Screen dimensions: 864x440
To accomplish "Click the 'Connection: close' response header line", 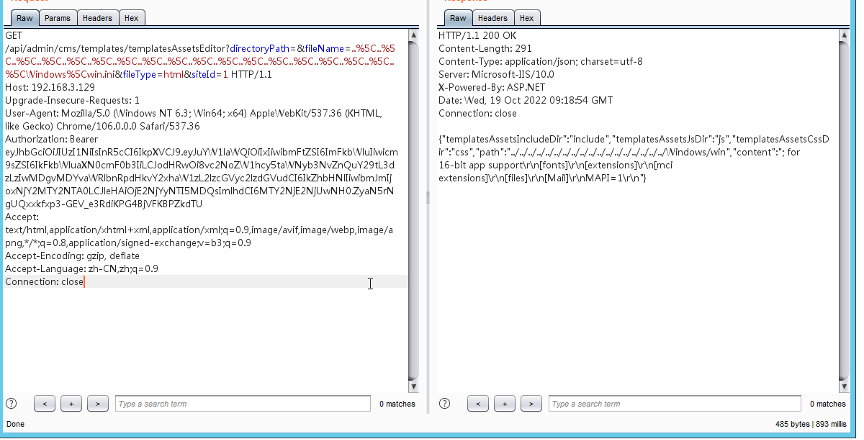I will [x=477, y=113].
